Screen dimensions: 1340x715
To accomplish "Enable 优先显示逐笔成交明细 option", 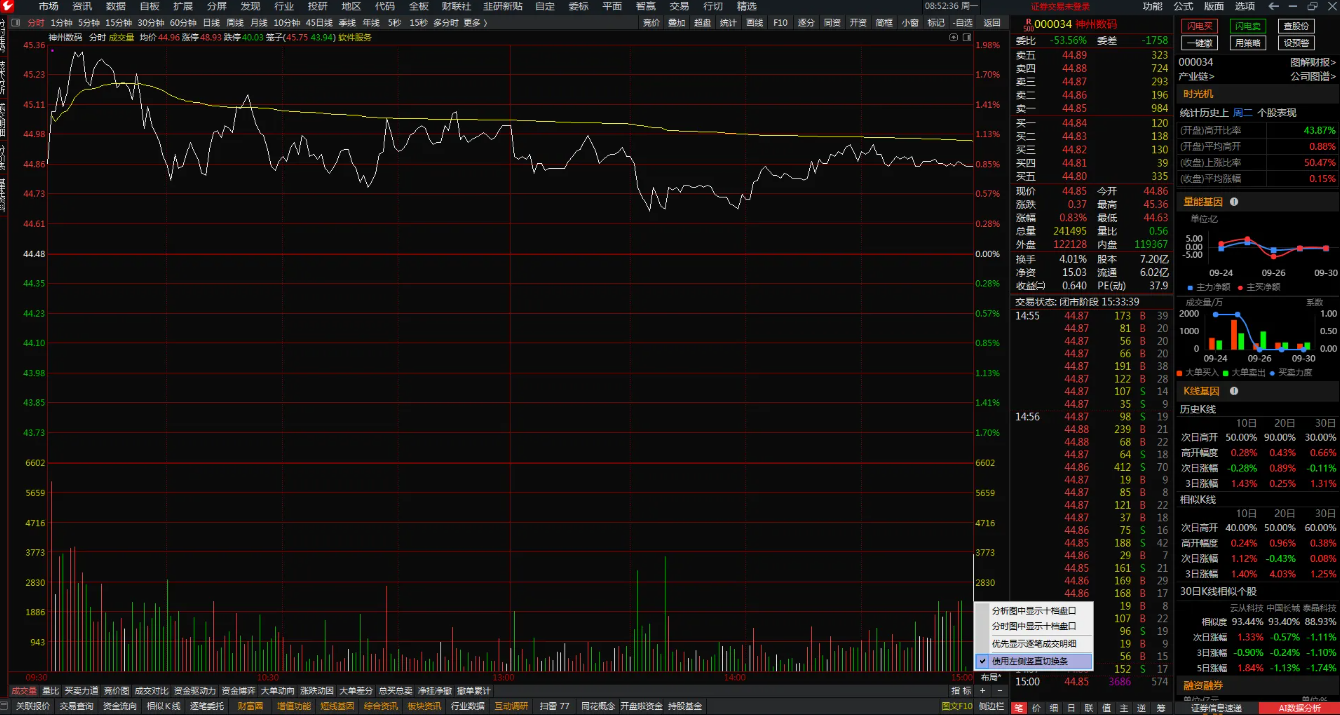I will click(1034, 644).
